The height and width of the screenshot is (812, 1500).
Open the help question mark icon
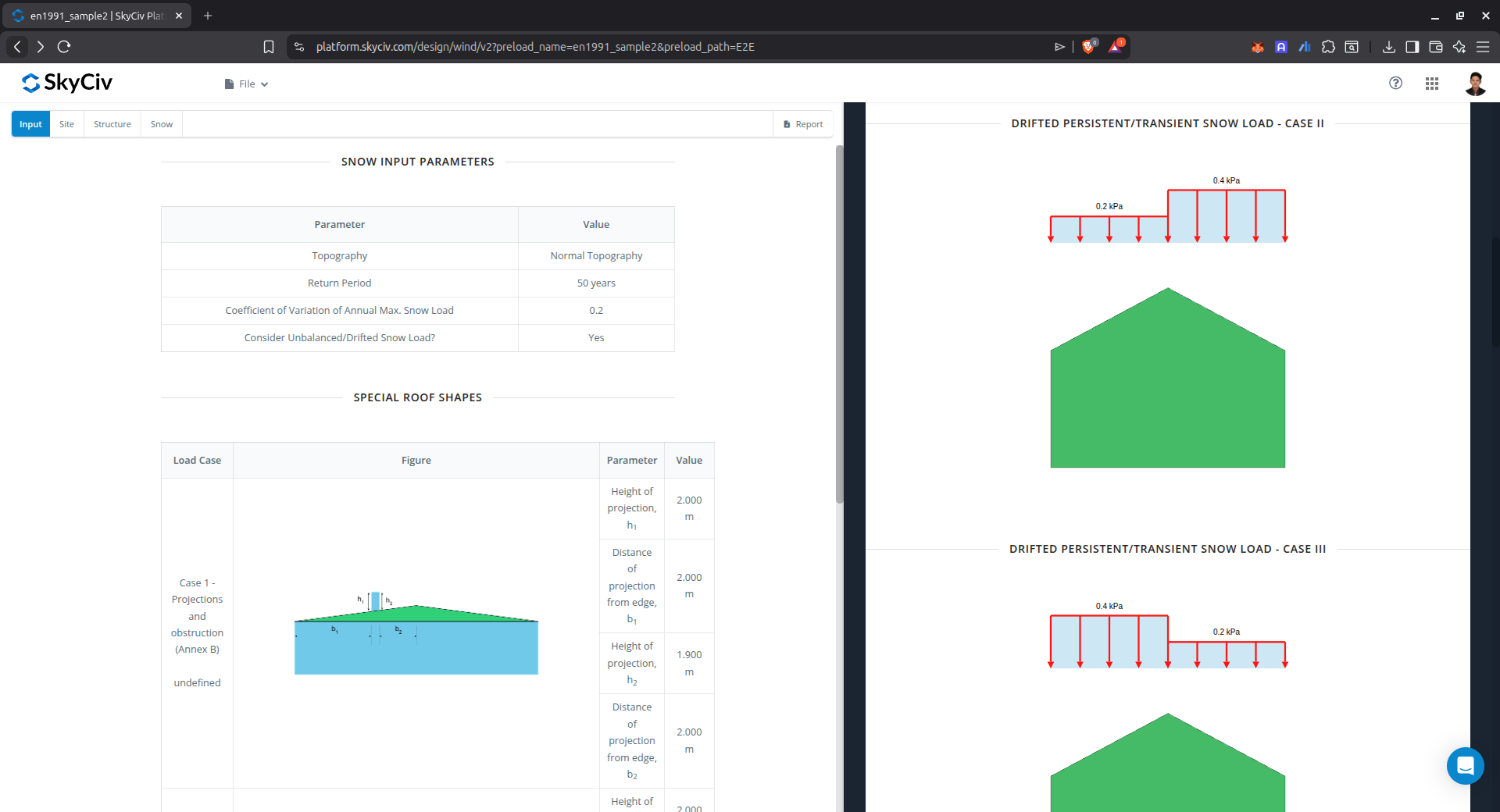1395,83
